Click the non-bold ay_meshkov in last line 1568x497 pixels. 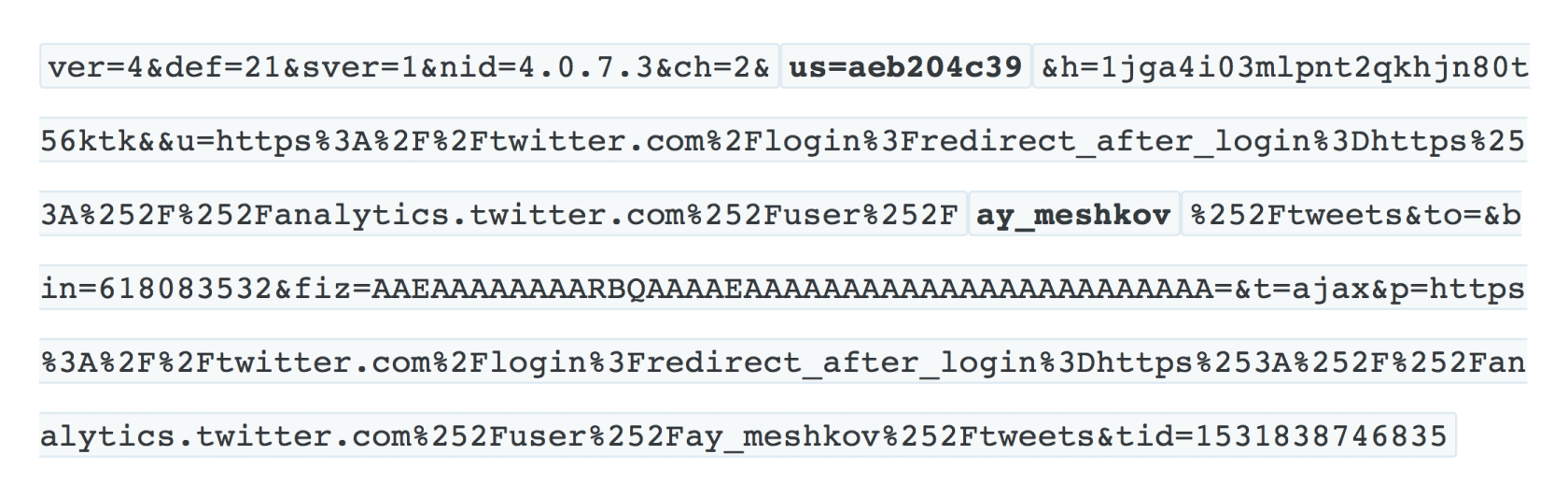(783, 436)
